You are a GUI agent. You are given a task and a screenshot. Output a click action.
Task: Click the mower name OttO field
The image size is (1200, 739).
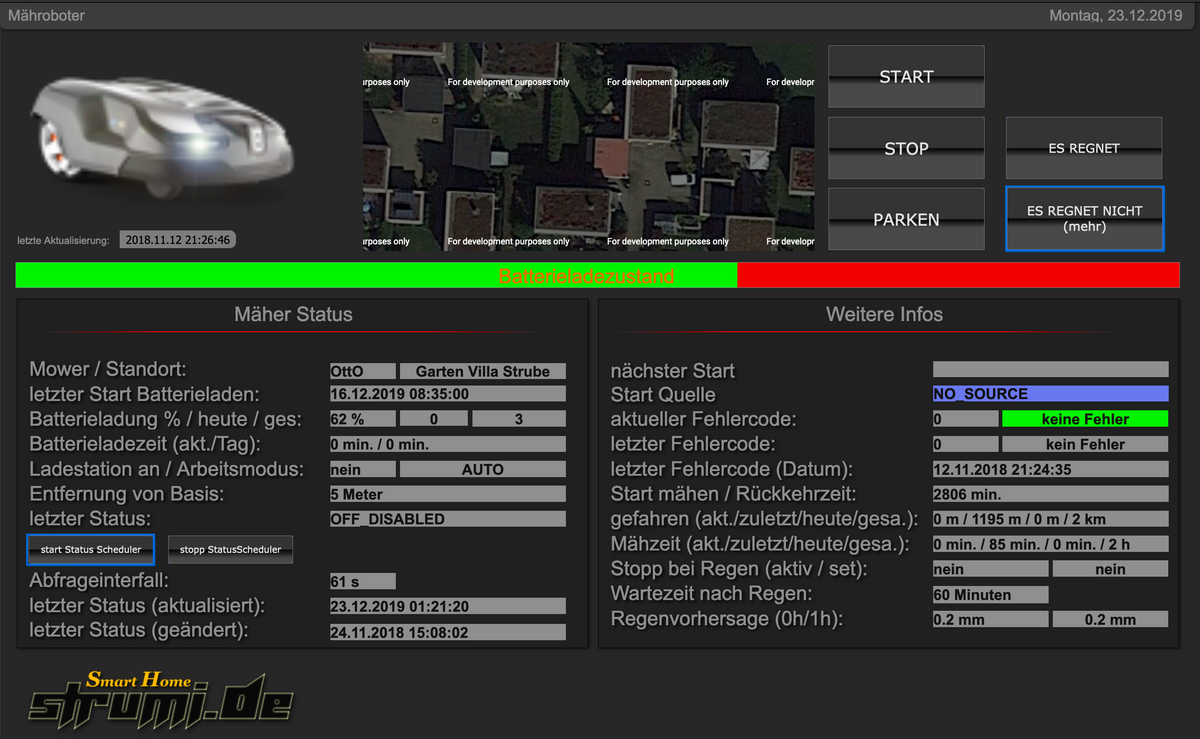[x=363, y=371]
